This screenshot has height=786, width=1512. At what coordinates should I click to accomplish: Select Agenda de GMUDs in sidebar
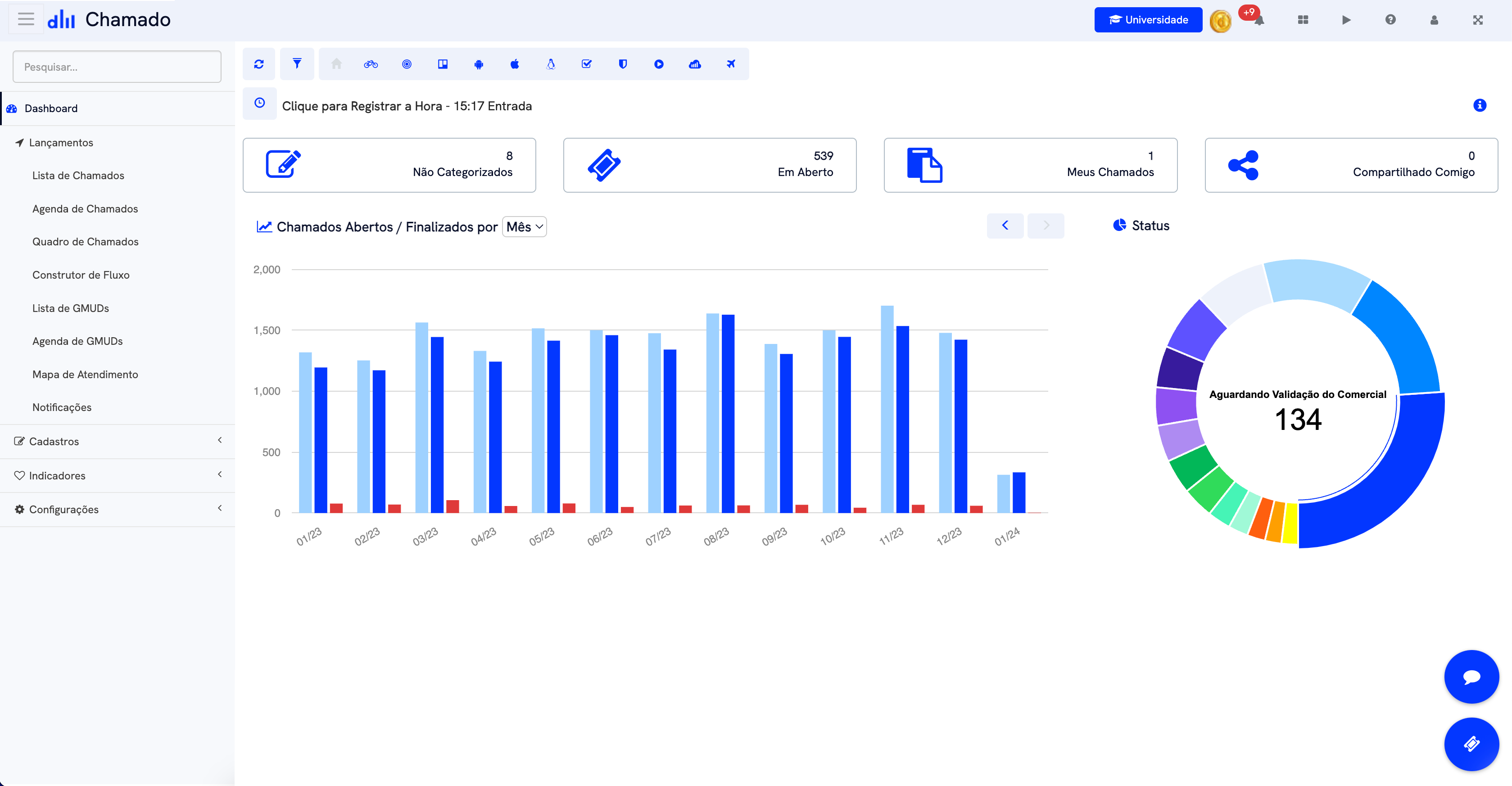[x=77, y=340]
